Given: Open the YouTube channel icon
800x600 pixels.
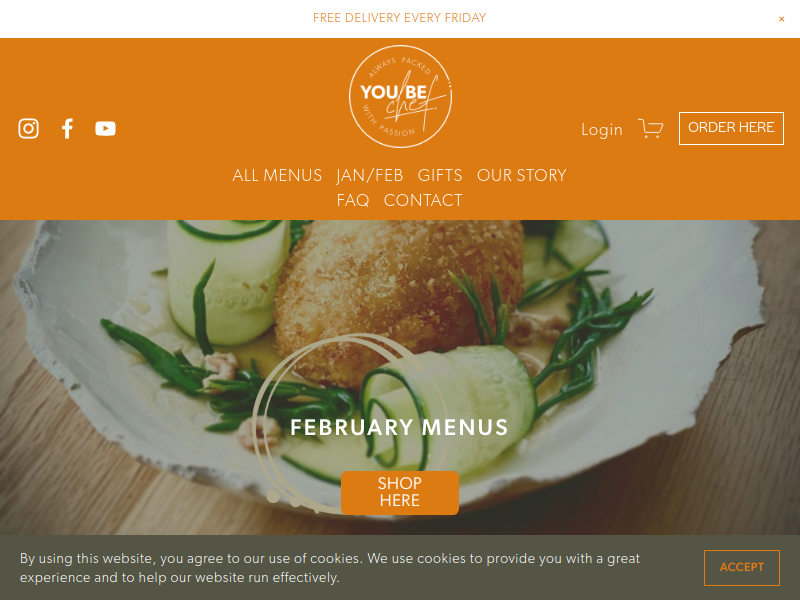Looking at the screenshot, I should (x=106, y=129).
